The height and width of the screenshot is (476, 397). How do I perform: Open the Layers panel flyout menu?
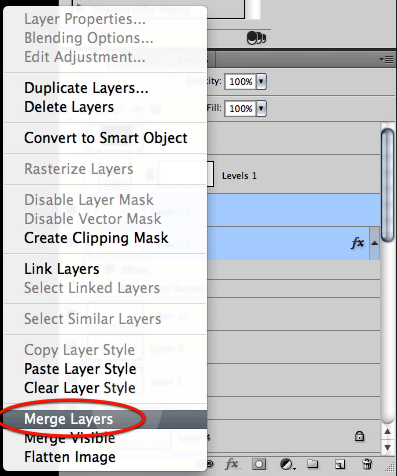coord(386,60)
